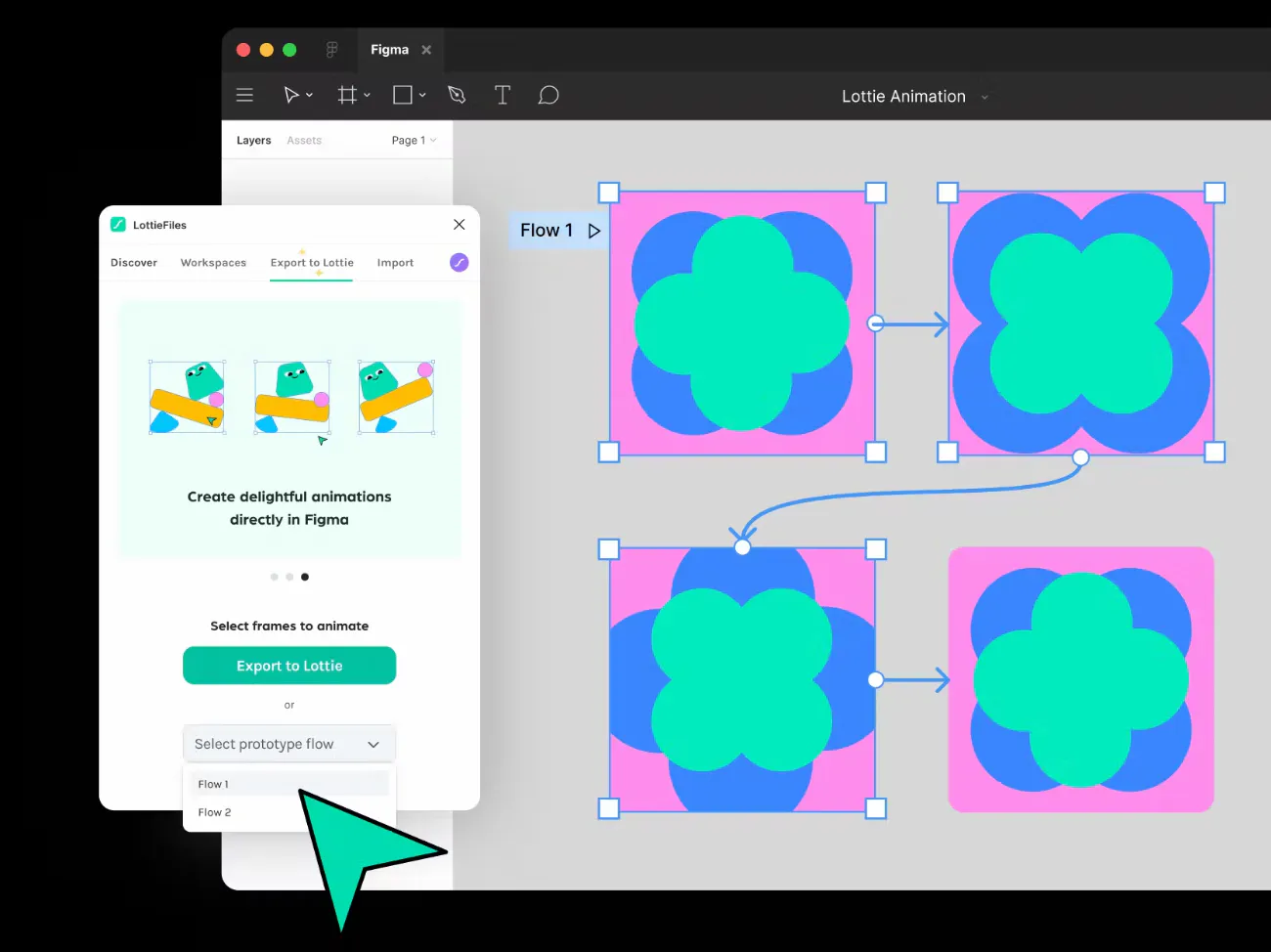1271x952 pixels.
Task: Open the Select prototype flow dropdown
Action: pyautogui.click(x=289, y=744)
